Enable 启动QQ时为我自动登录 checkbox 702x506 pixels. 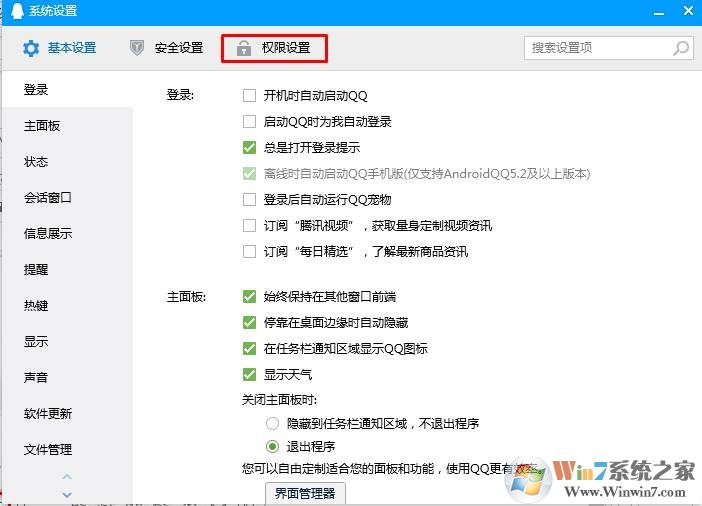(x=249, y=121)
